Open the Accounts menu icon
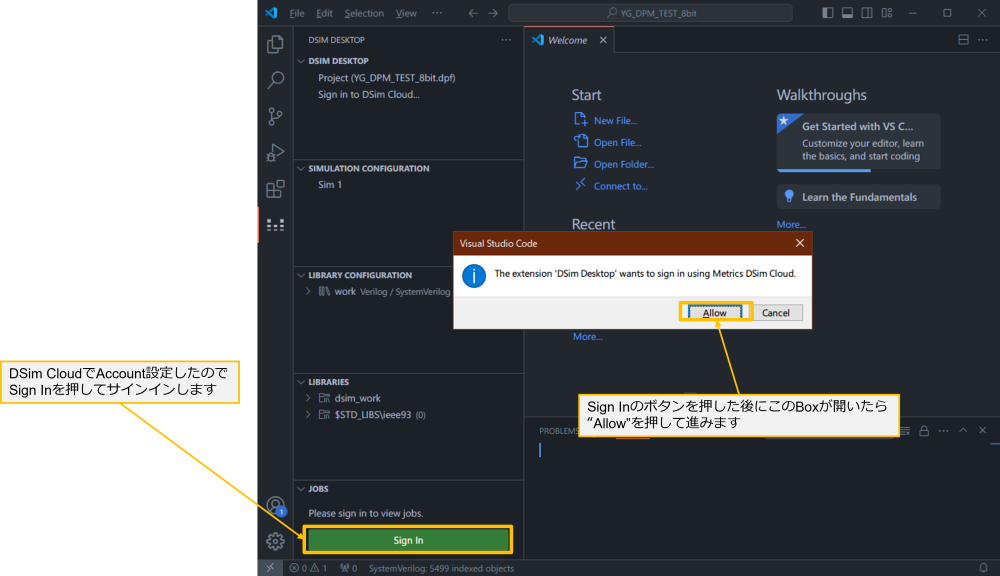This screenshot has width=1000, height=576. click(276, 506)
